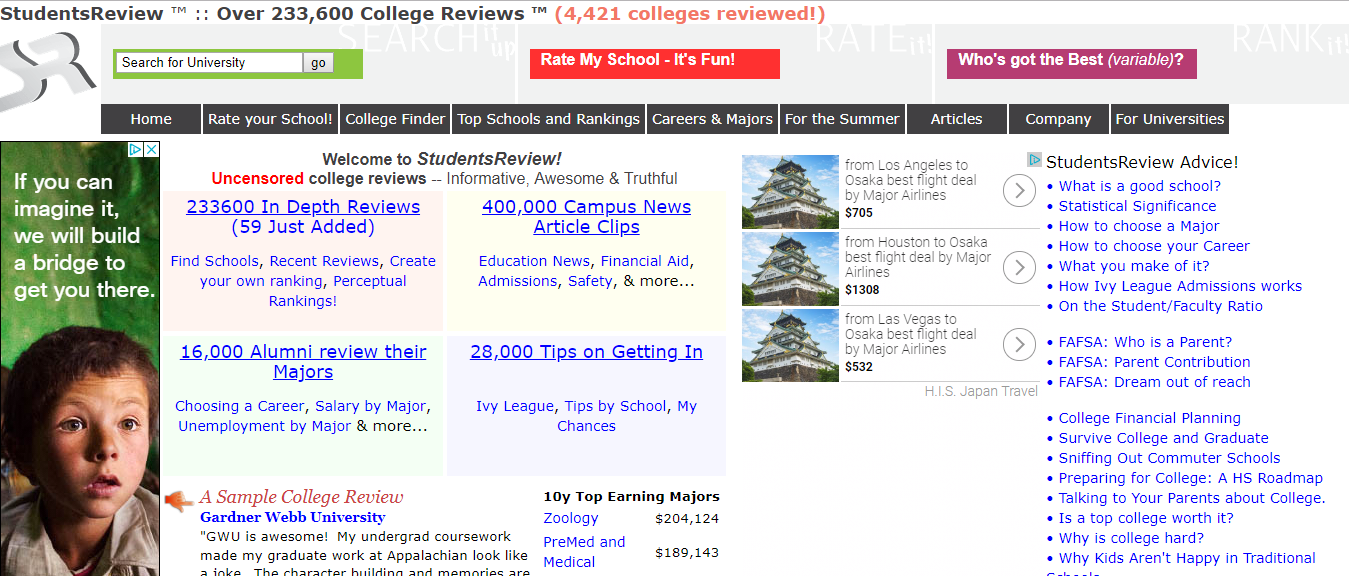The width and height of the screenshot is (1349, 576).
Task: Click the H.I.S. Japan Travel advertiser text
Action: point(981,392)
